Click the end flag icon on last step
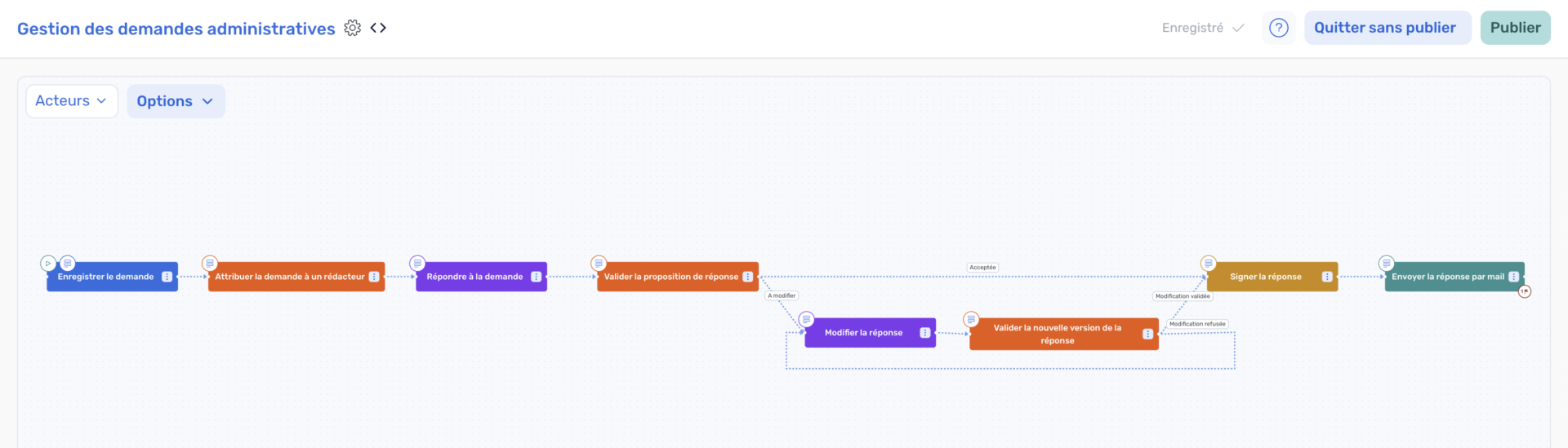The height and width of the screenshot is (448, 1568). point(1524,291)
